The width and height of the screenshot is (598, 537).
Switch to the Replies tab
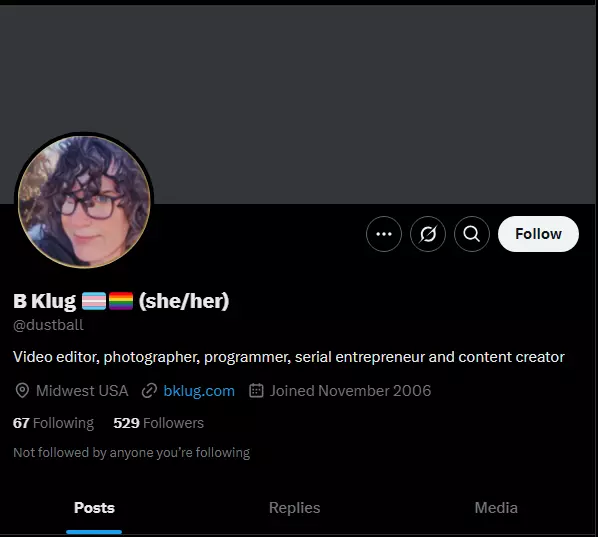(x=294, y=508)
